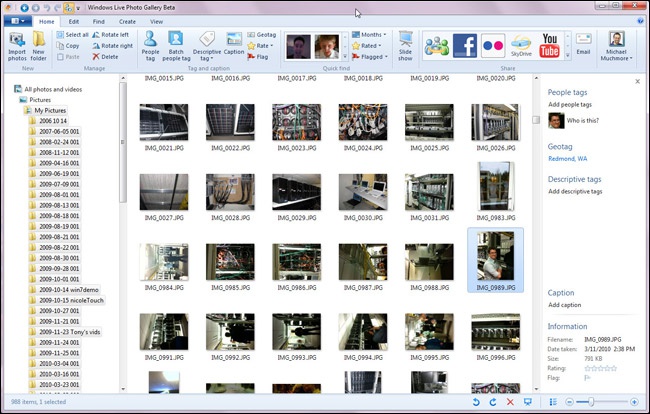Click the Help icon in ribbon corner
650x414 pixels.
pyautogui.click(x=640, y=21)
